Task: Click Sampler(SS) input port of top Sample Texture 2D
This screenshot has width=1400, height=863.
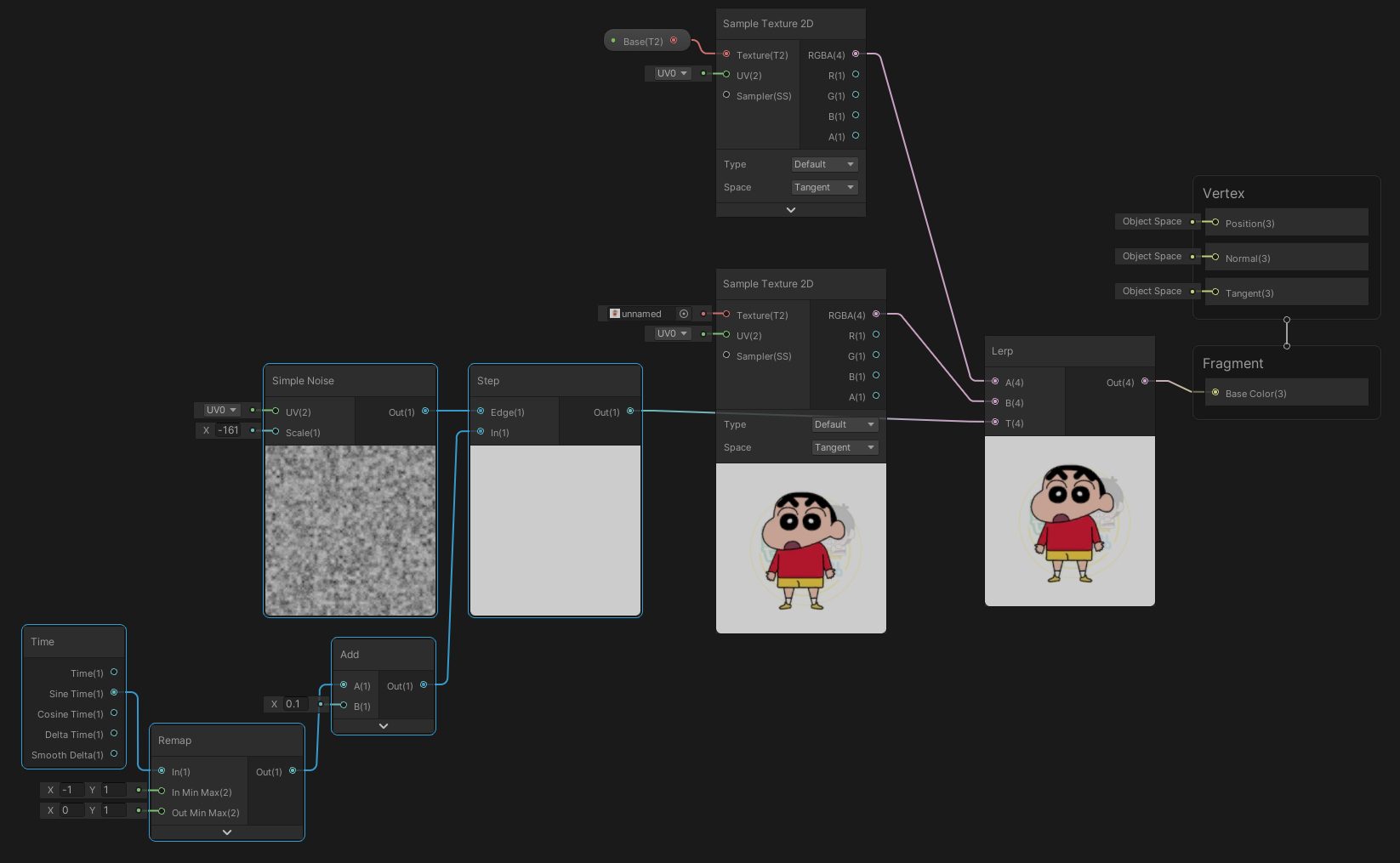Action: (726, 95)
